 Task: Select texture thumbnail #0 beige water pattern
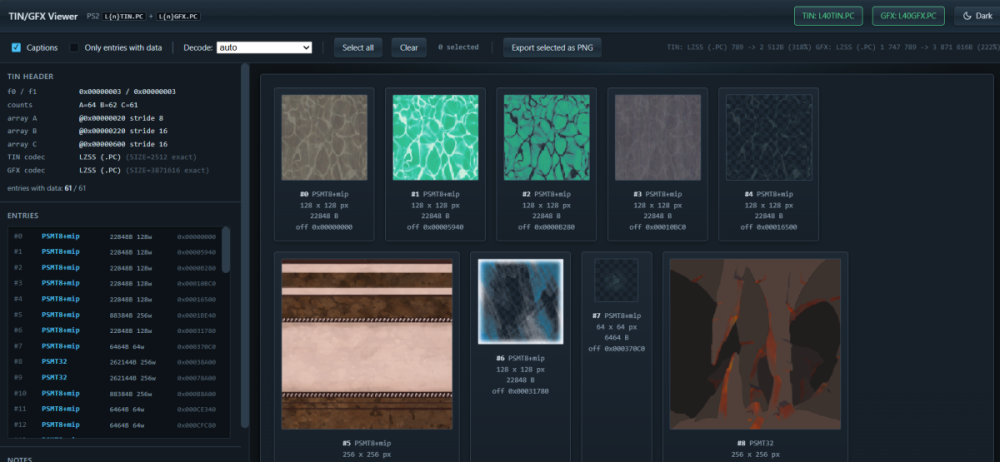pos(325,138)
